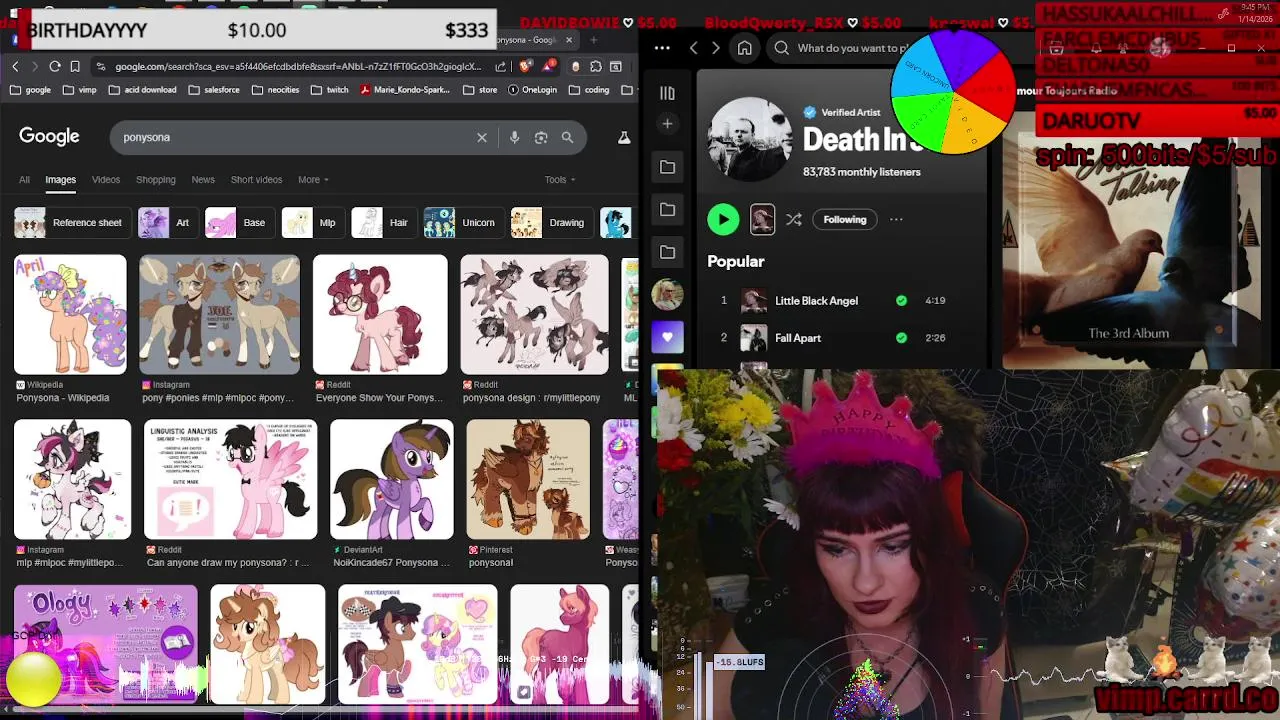The height and width of the screenshot is (720, 1280).
Task: Open Liked Songs heart tile in Spotify
Action: [667, 337]
